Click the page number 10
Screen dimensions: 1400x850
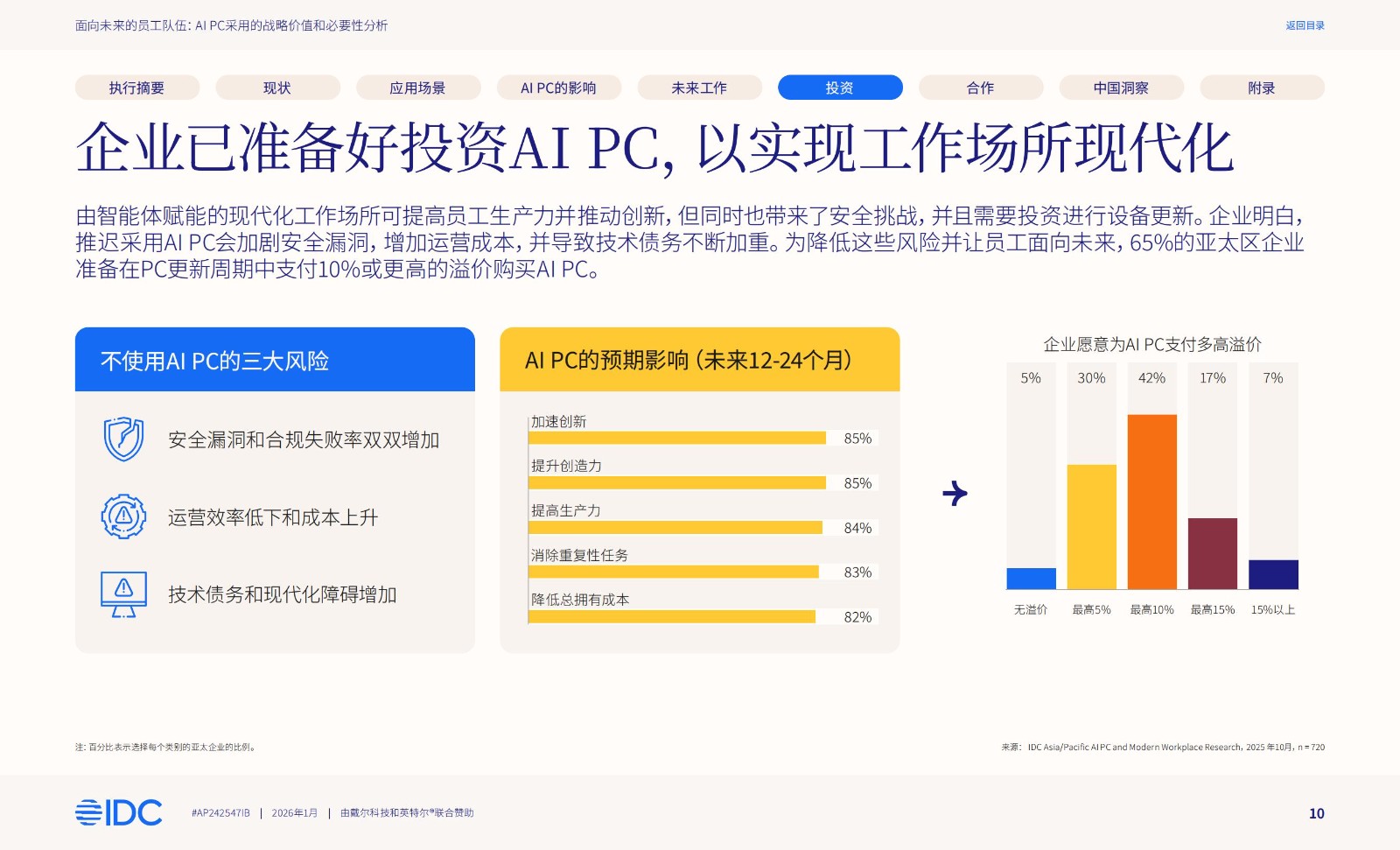(x=1316, y=813)
